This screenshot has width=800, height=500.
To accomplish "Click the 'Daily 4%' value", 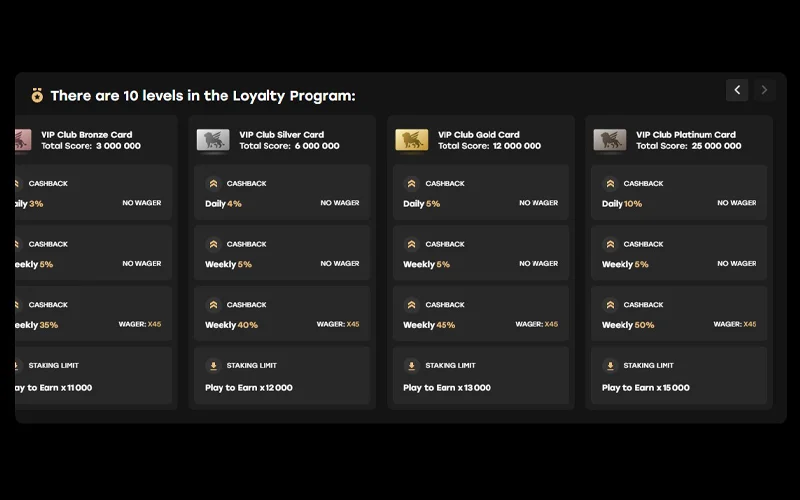I will pos(223,204).
